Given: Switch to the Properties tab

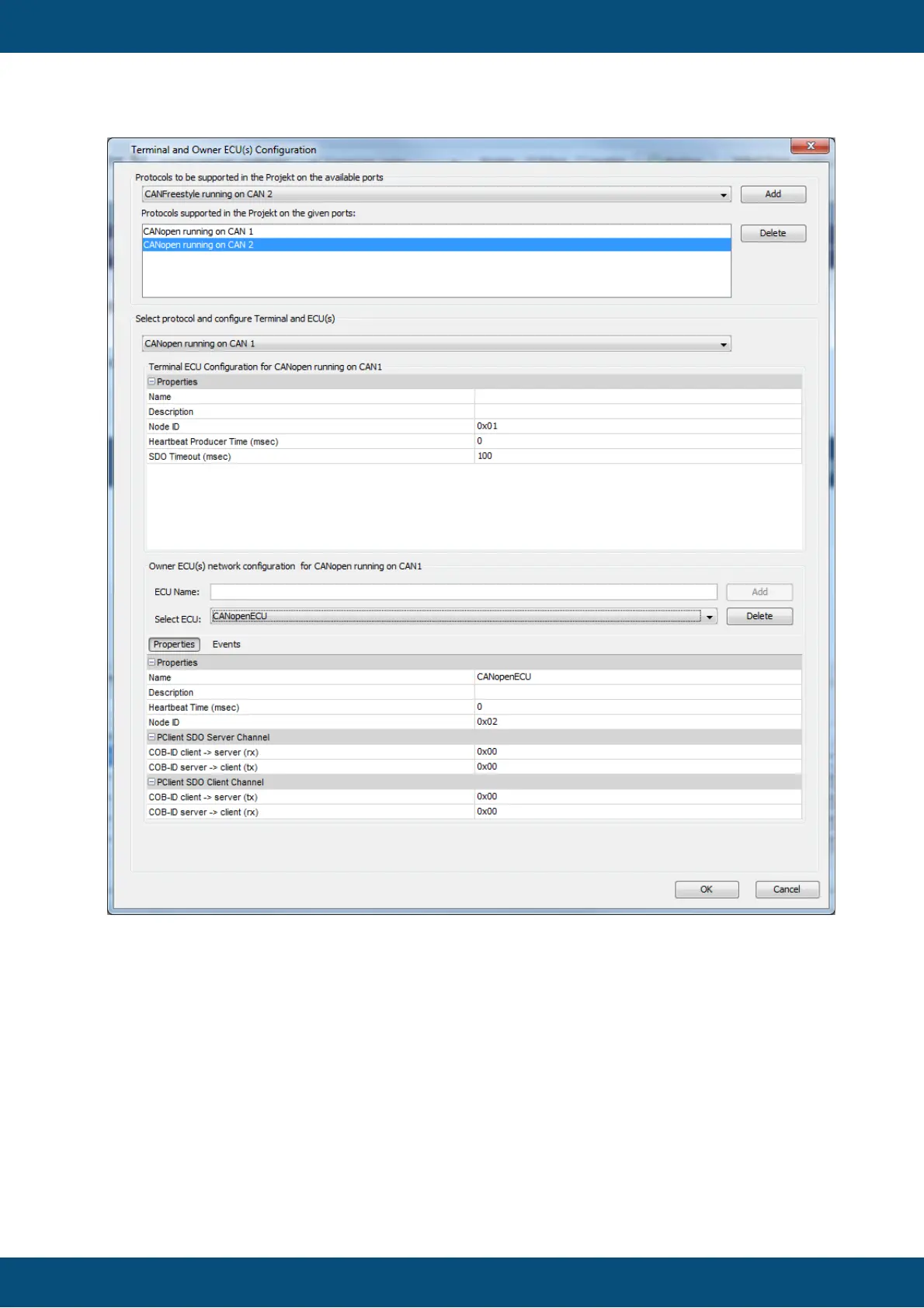Looking at the screenshot, I should pos(174,645).
